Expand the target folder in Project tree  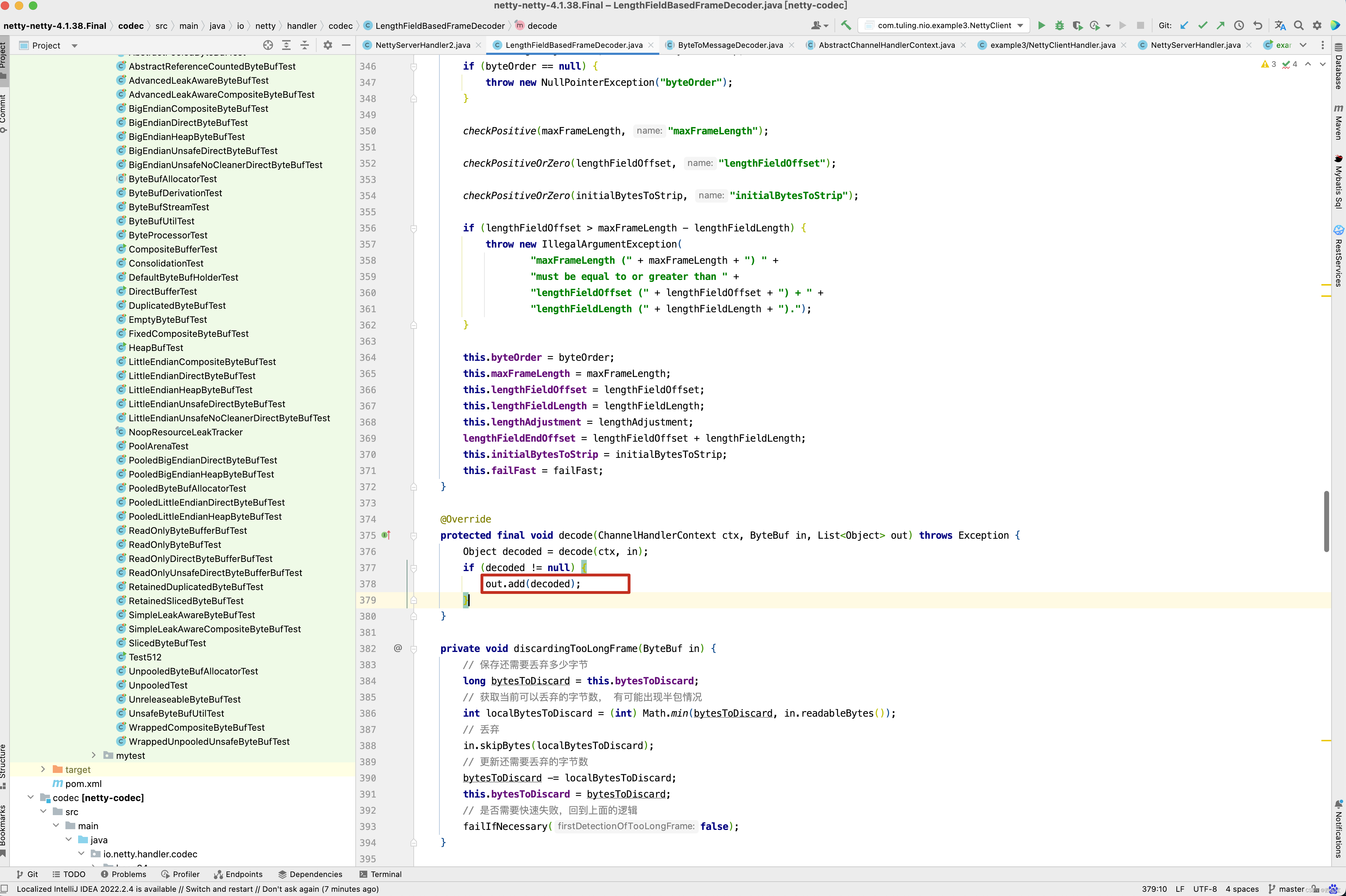click(43, 769)
